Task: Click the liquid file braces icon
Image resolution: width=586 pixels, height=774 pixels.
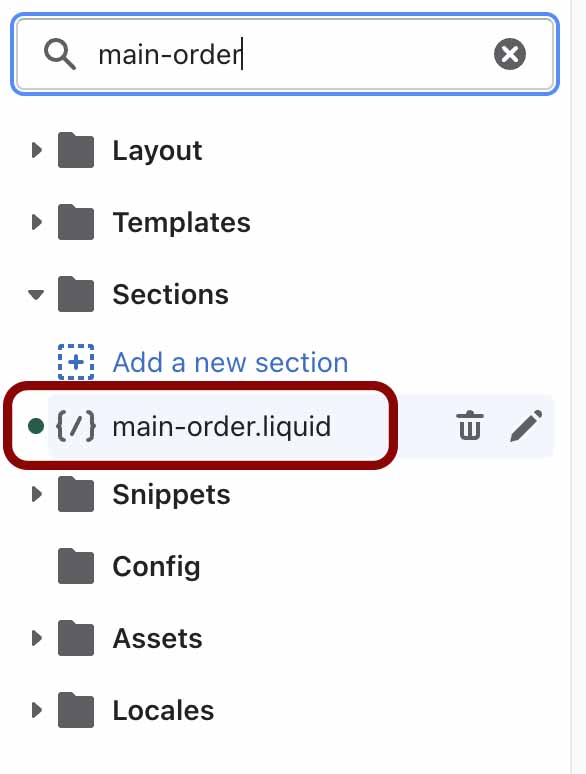Action: (x=76, y=426)
